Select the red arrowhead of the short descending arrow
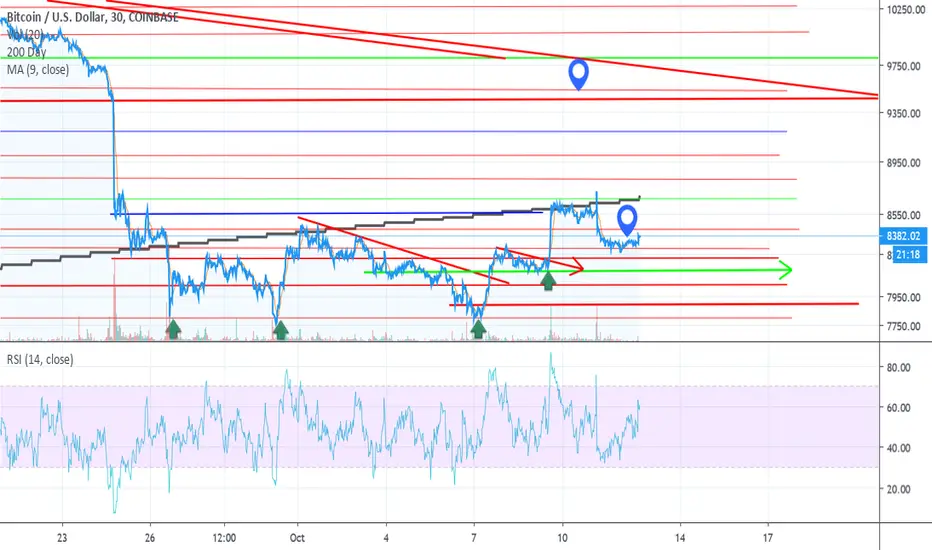This screenshot has width=932, height=550. point(576,267)
